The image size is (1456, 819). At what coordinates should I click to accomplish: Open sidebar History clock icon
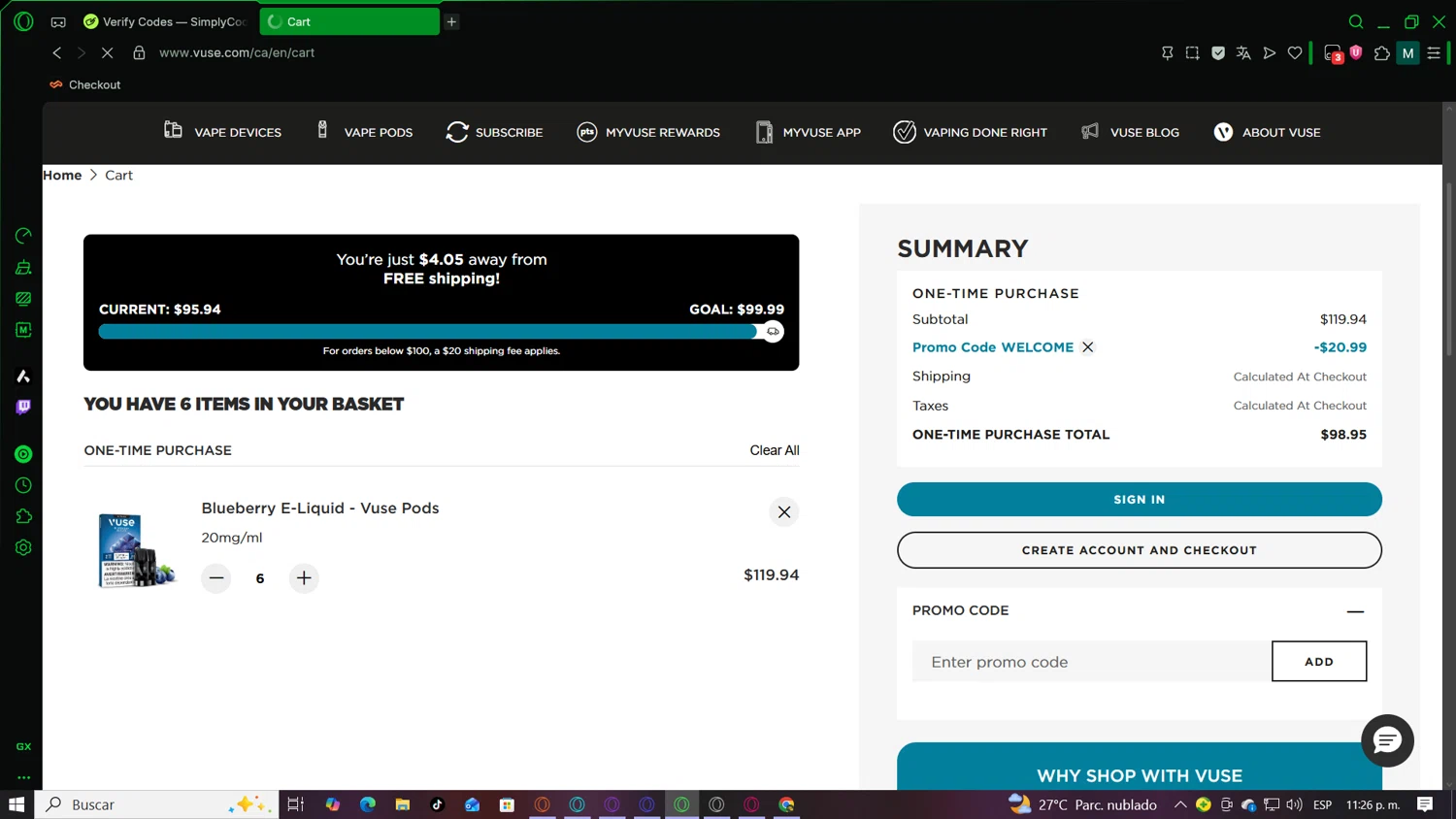click(x=23, y=485)
